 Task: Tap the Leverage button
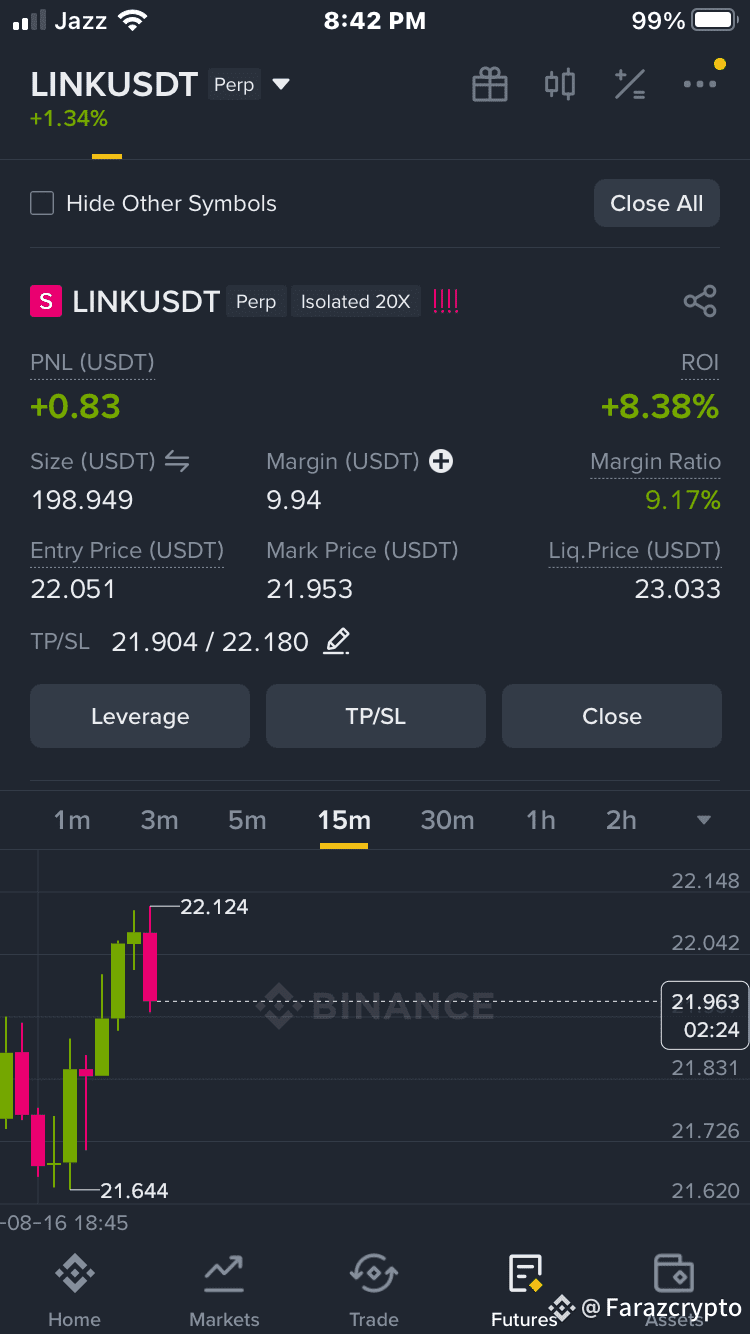pos(140,716)
